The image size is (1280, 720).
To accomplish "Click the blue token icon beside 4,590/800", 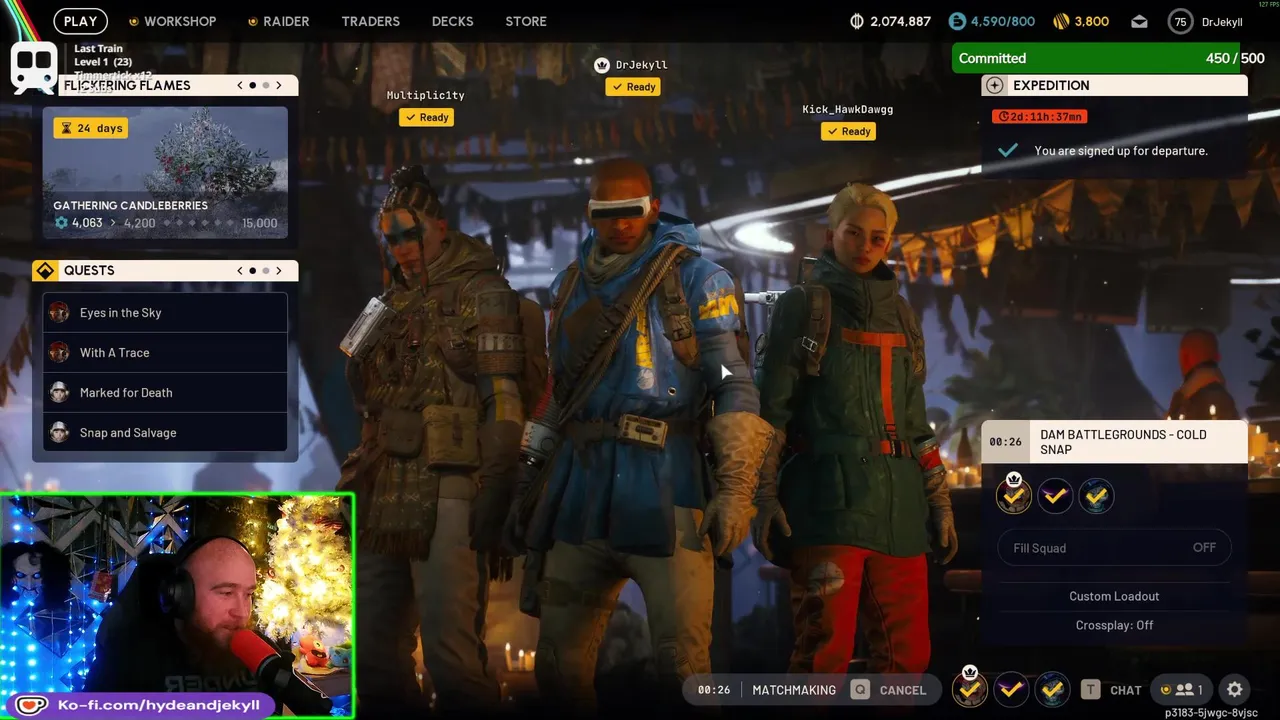I will point(958,21).
